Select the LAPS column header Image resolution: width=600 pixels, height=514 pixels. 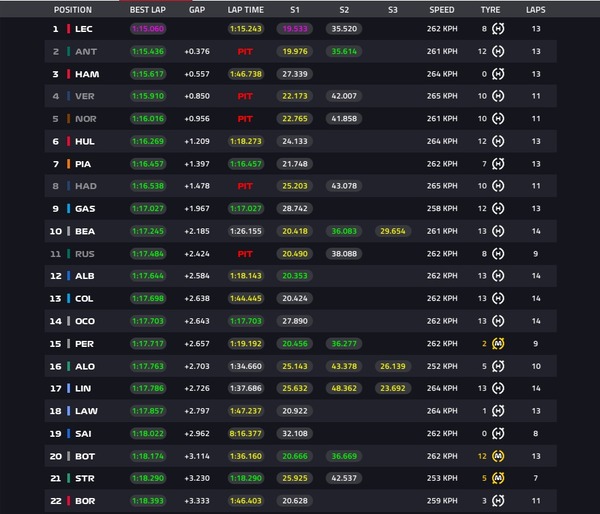coord(536,10)
